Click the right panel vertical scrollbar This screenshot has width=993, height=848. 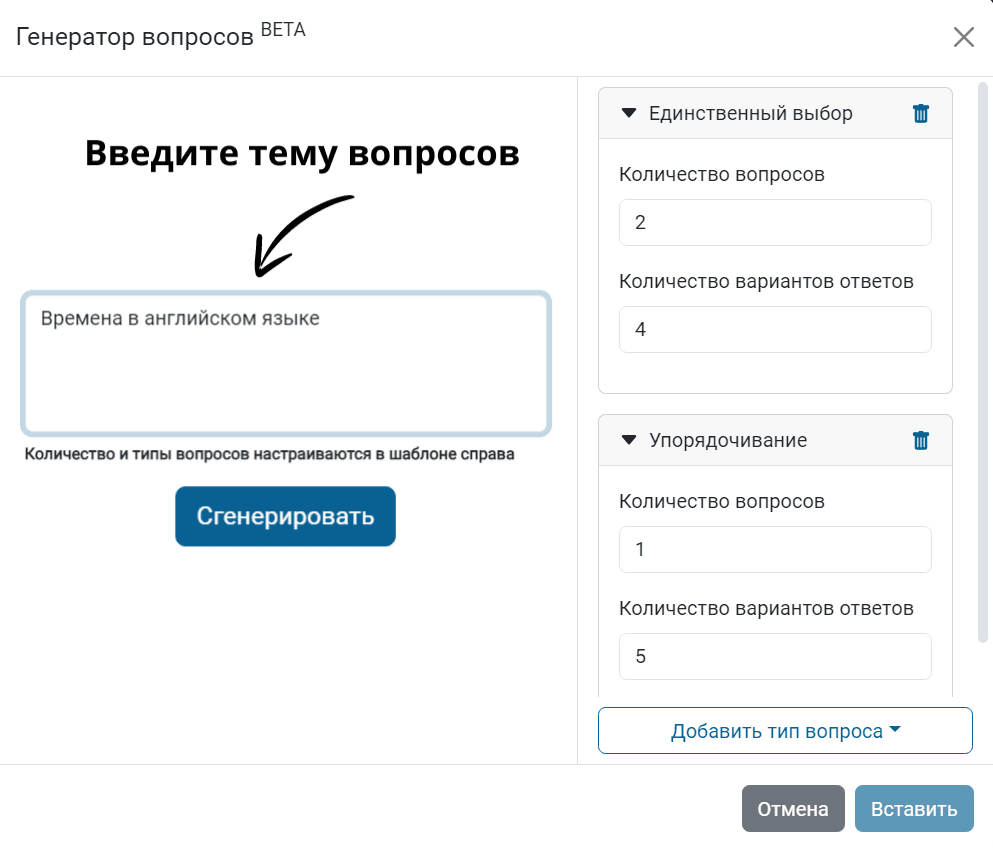click(x=984, y=362)
